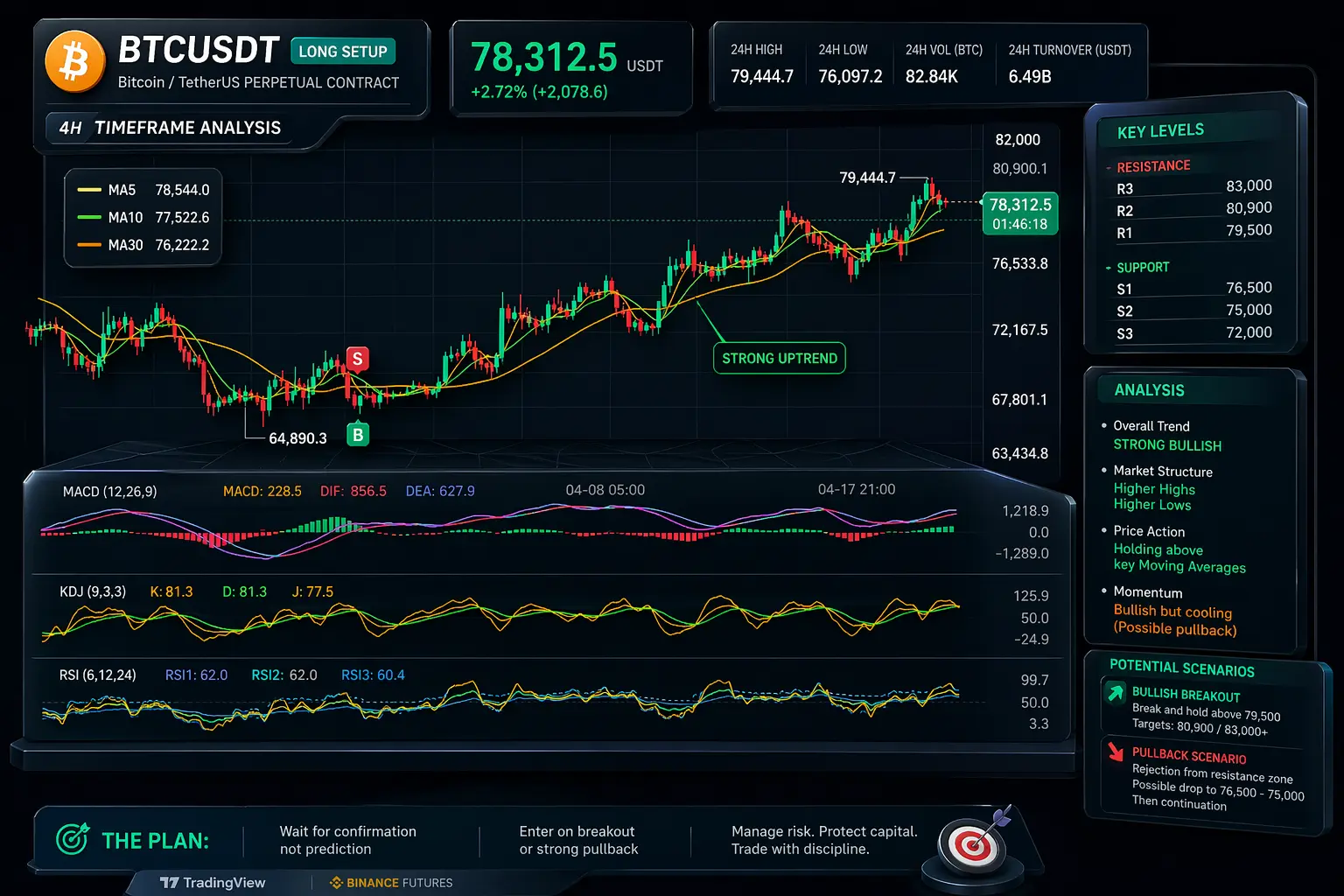
Task: Click the RSI (6,12,24) indicator label
Action: pos(97,675)
